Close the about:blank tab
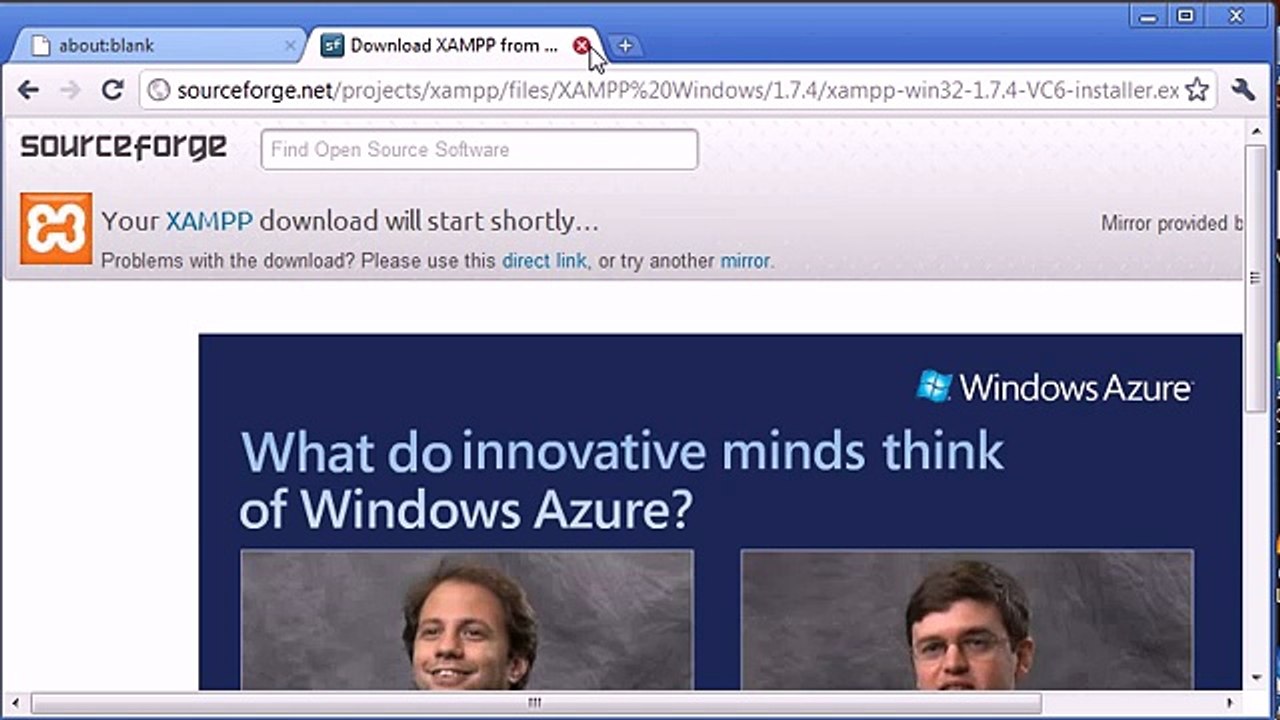The width and height of the screenshot is (1280, 720). 290,45
